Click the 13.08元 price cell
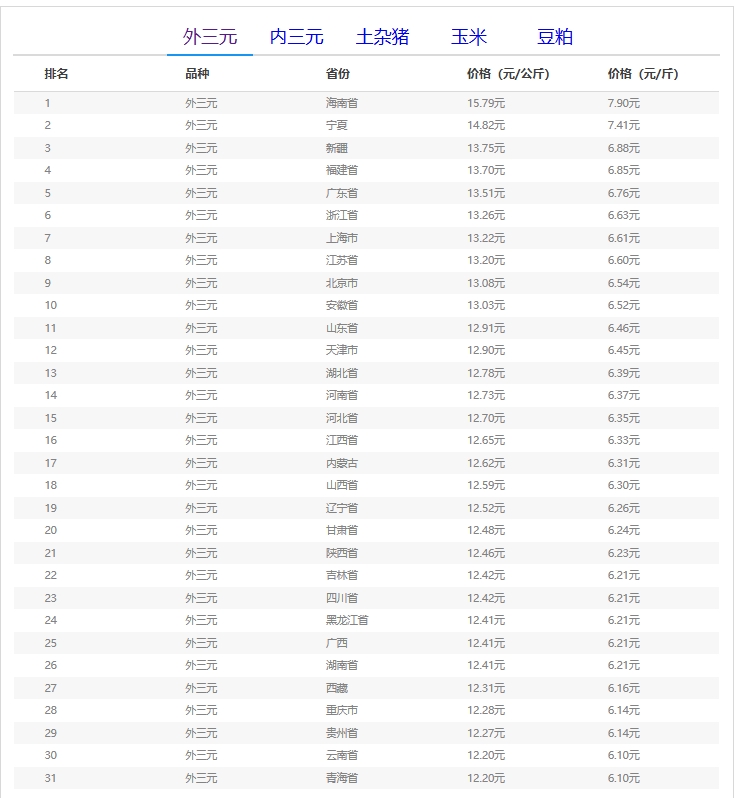 point(486,283)
